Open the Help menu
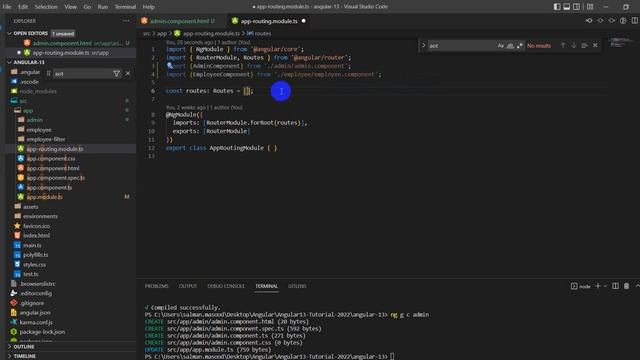The height and width of the screenshot is (360, 640). coord(149,7)
